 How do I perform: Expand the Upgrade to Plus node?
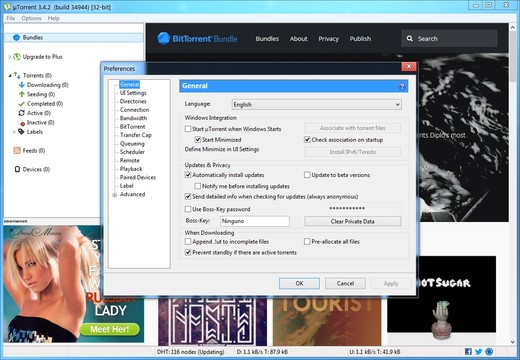(x=10, y=57)
